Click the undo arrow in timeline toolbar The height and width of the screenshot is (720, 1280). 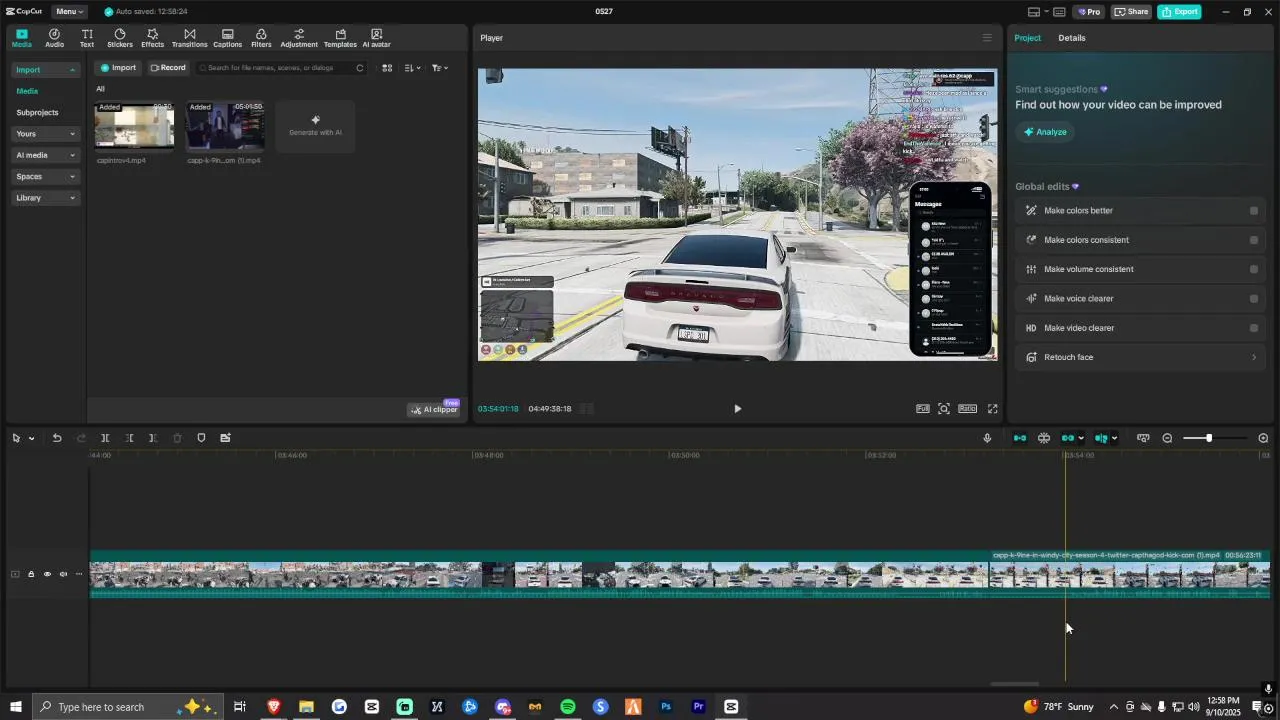[x=57, y=438]
